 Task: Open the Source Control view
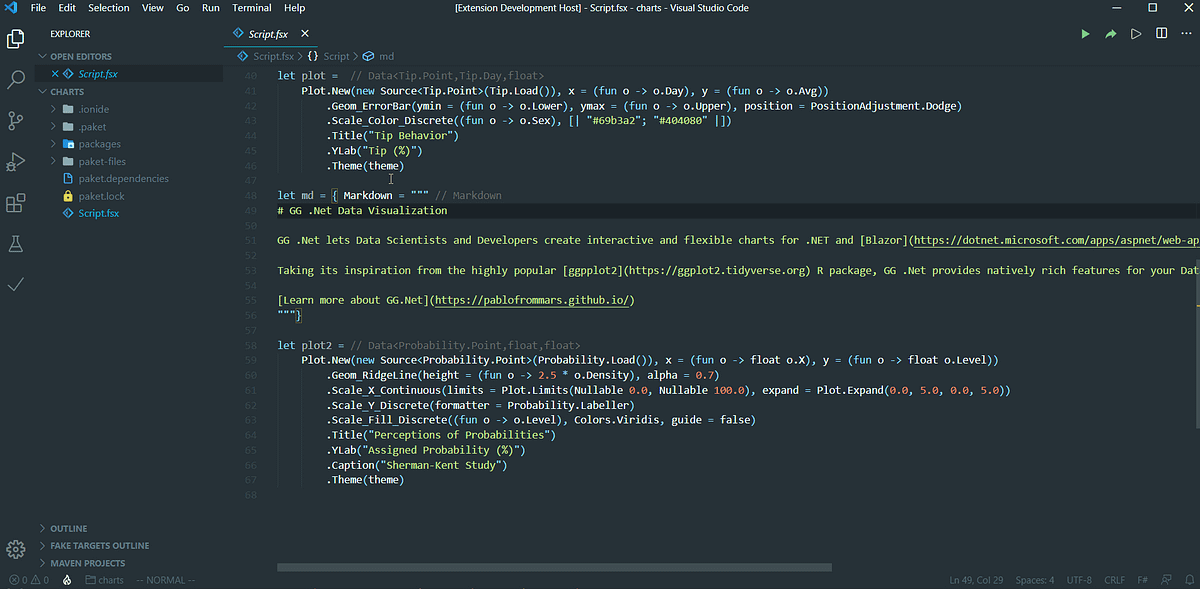15,119
